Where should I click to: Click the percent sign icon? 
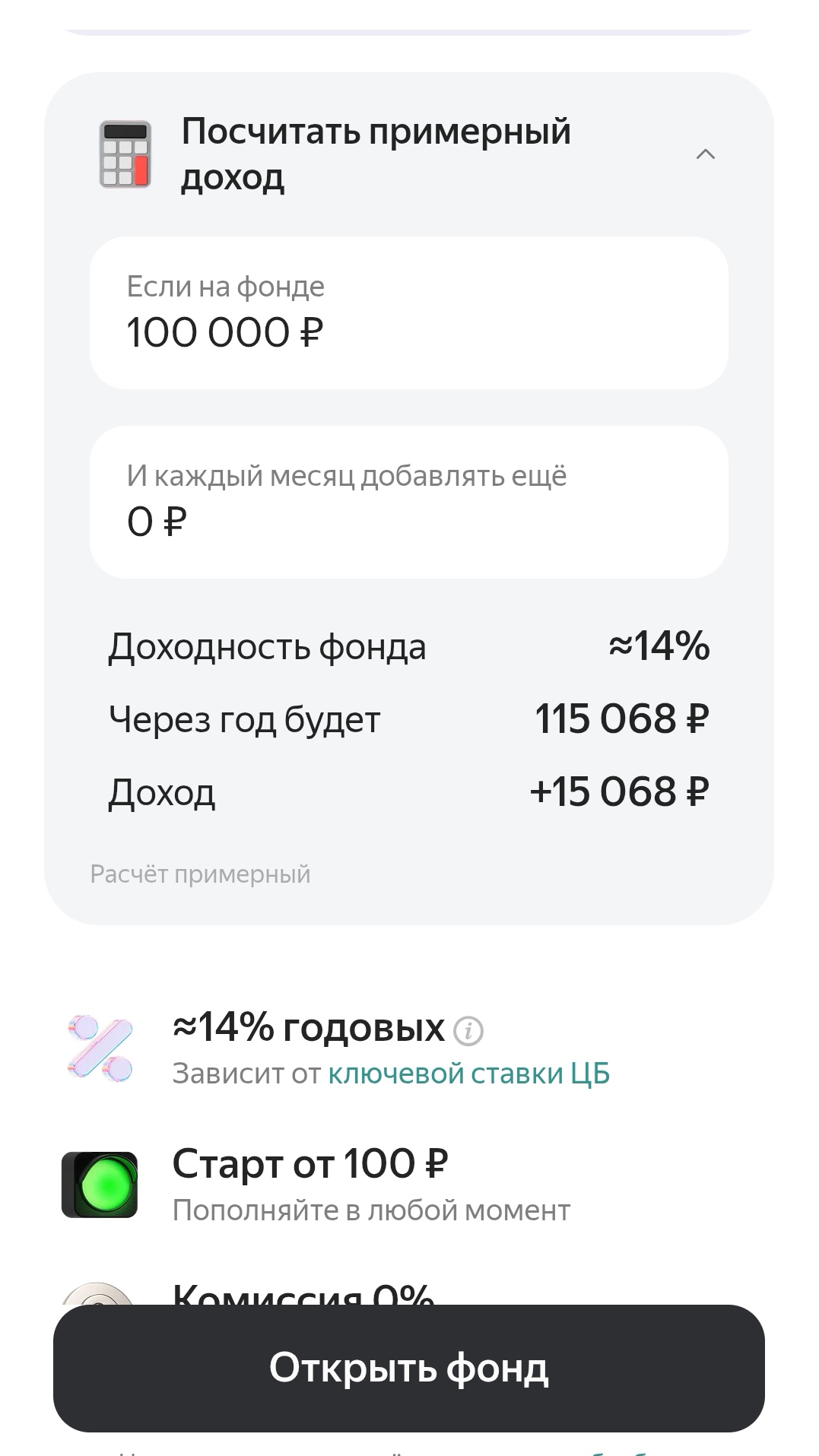click(x=100, y=1048)
